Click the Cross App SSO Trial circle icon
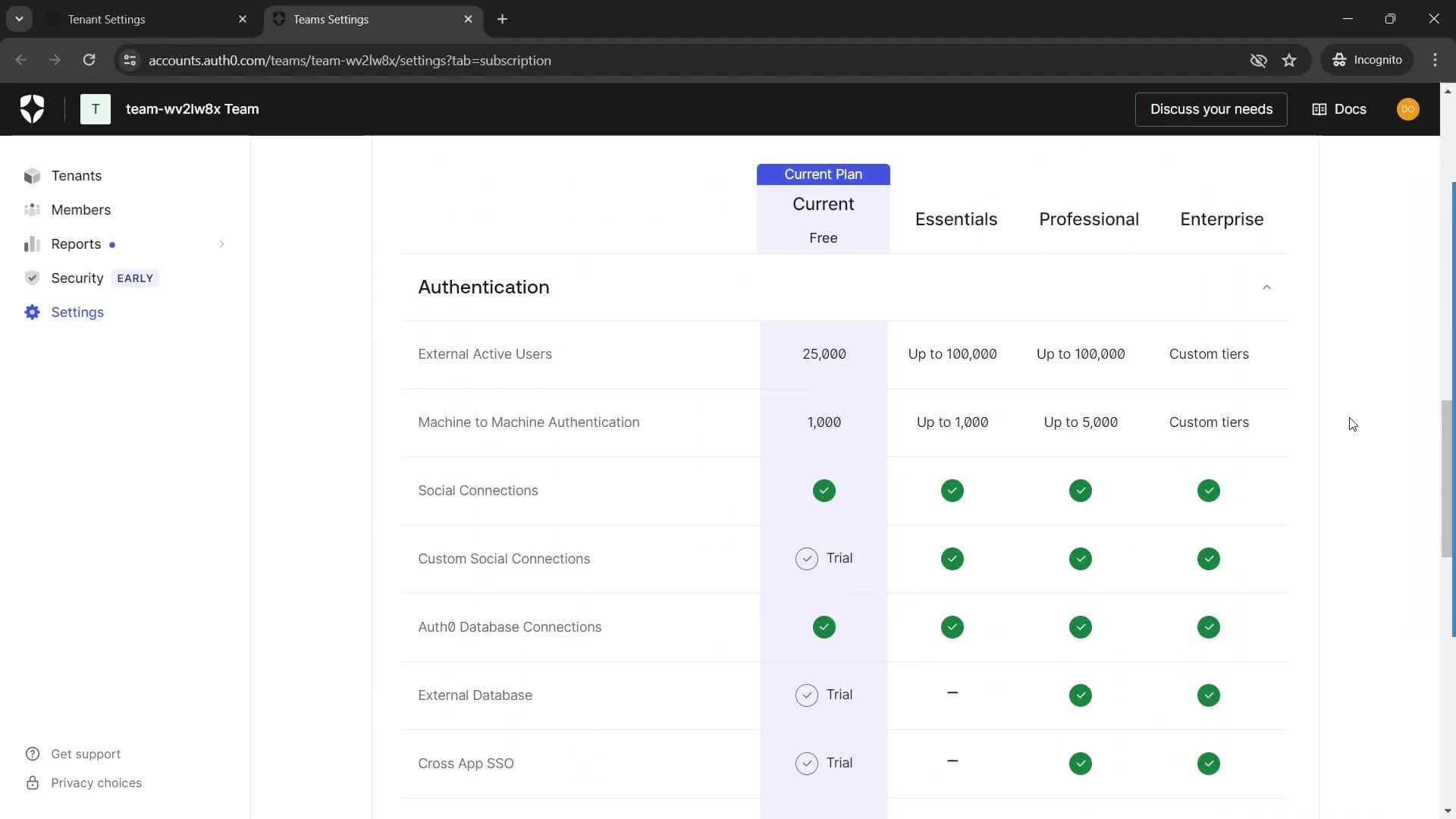The height and width of the screenshot is (819, 1456). click(x=807, y=764)
